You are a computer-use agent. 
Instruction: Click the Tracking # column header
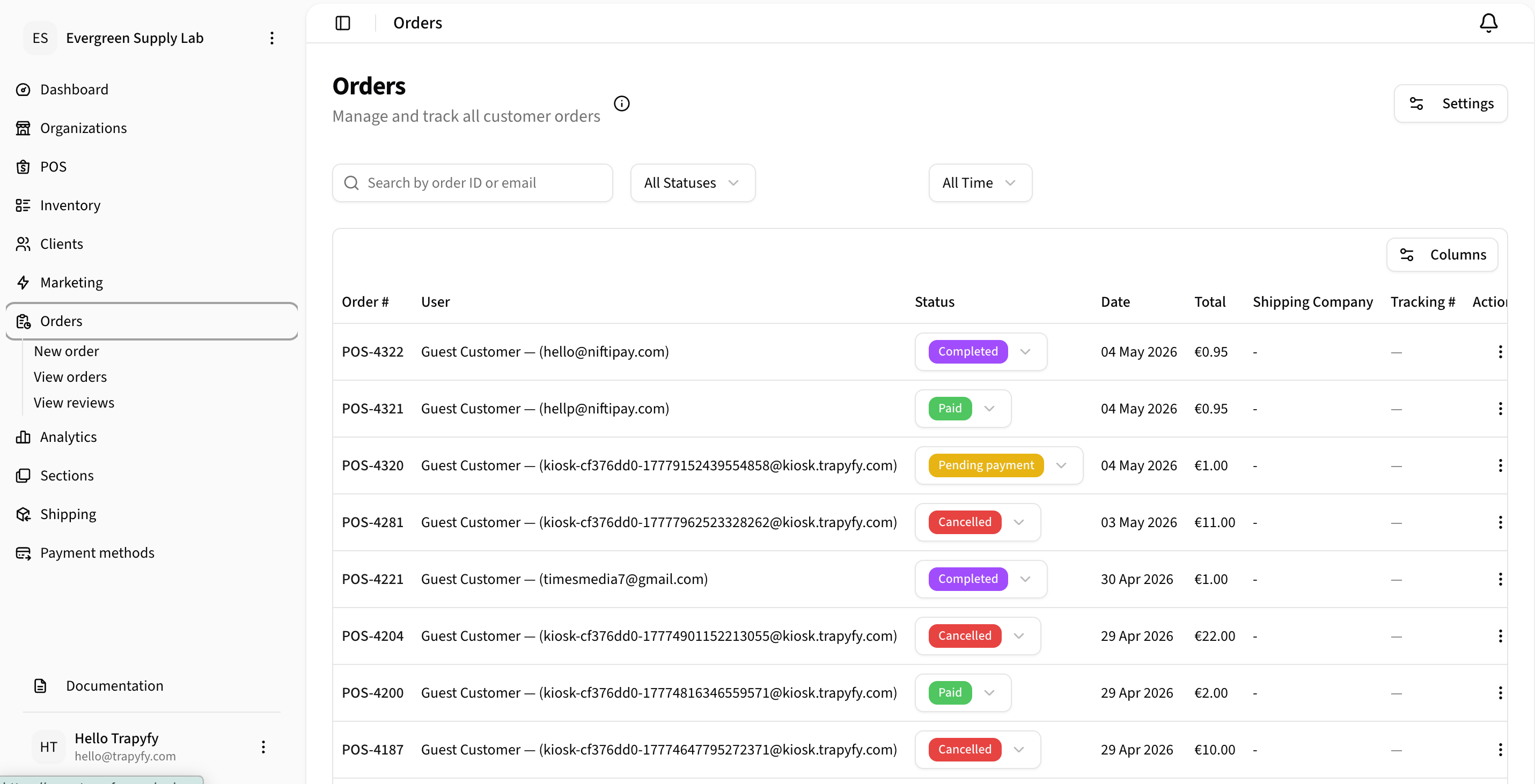[1422, 302]
